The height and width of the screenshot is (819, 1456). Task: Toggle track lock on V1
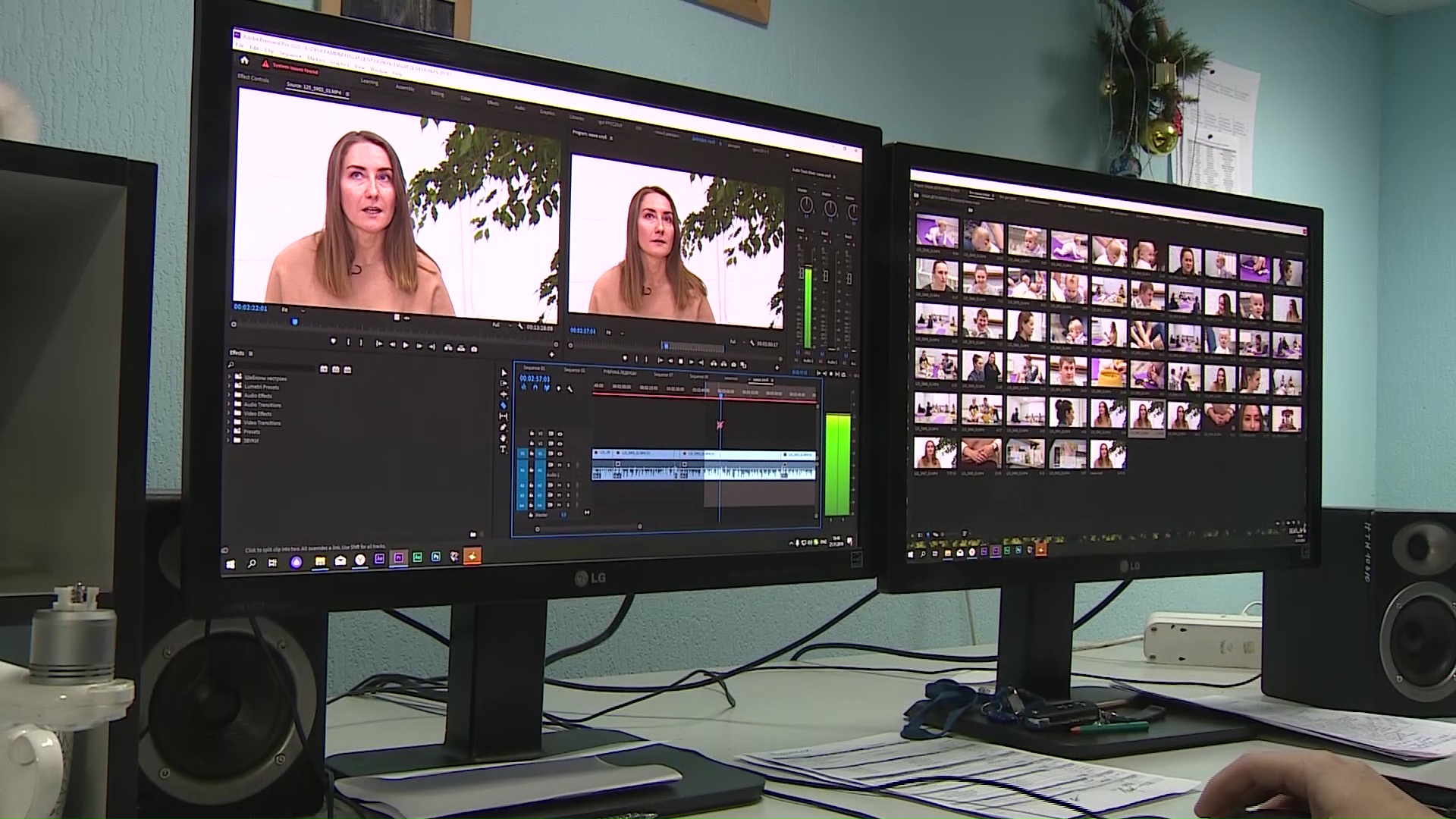coord(532,454)
